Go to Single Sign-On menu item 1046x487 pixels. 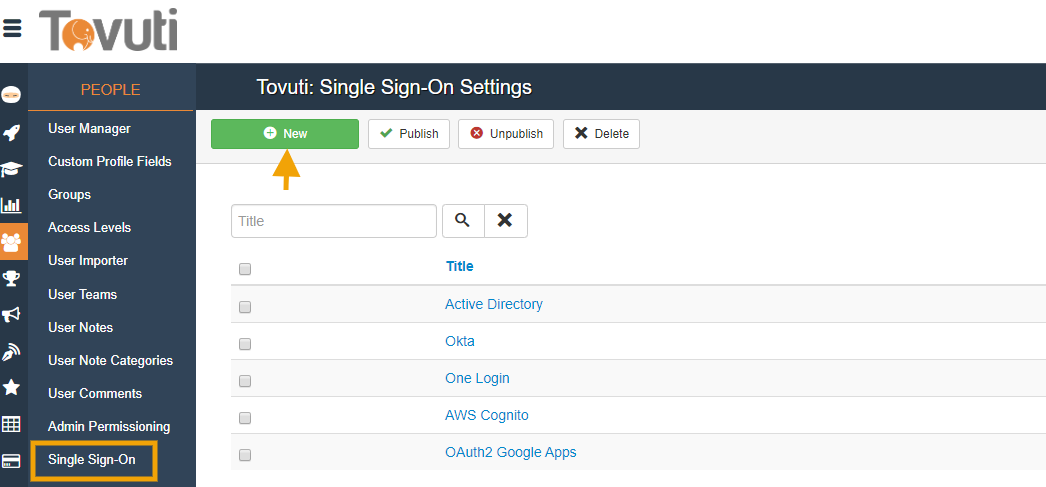point(92,460)
